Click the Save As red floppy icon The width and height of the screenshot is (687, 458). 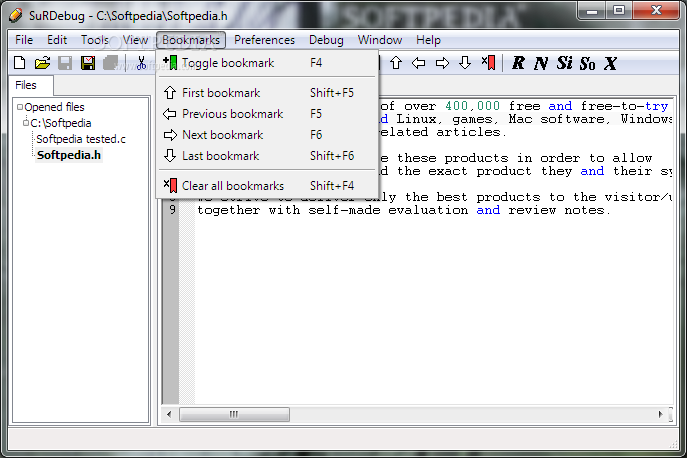coord(88,63)
